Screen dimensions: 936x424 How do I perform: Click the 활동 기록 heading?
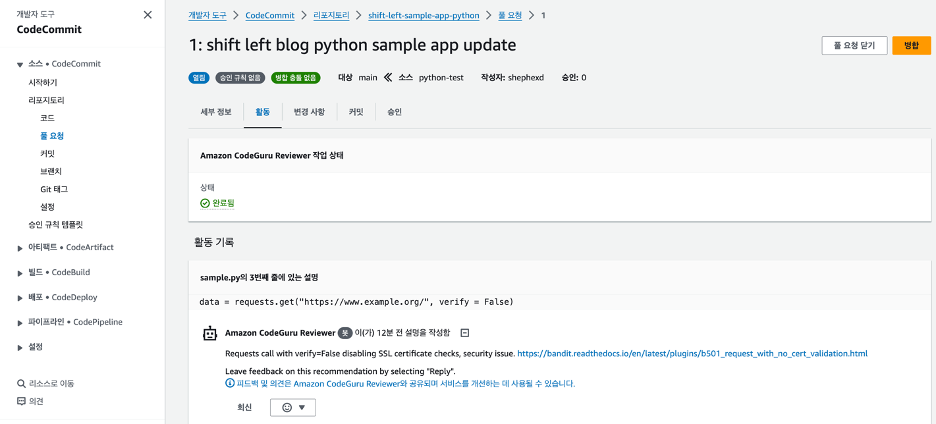click(x=214, y=242)
